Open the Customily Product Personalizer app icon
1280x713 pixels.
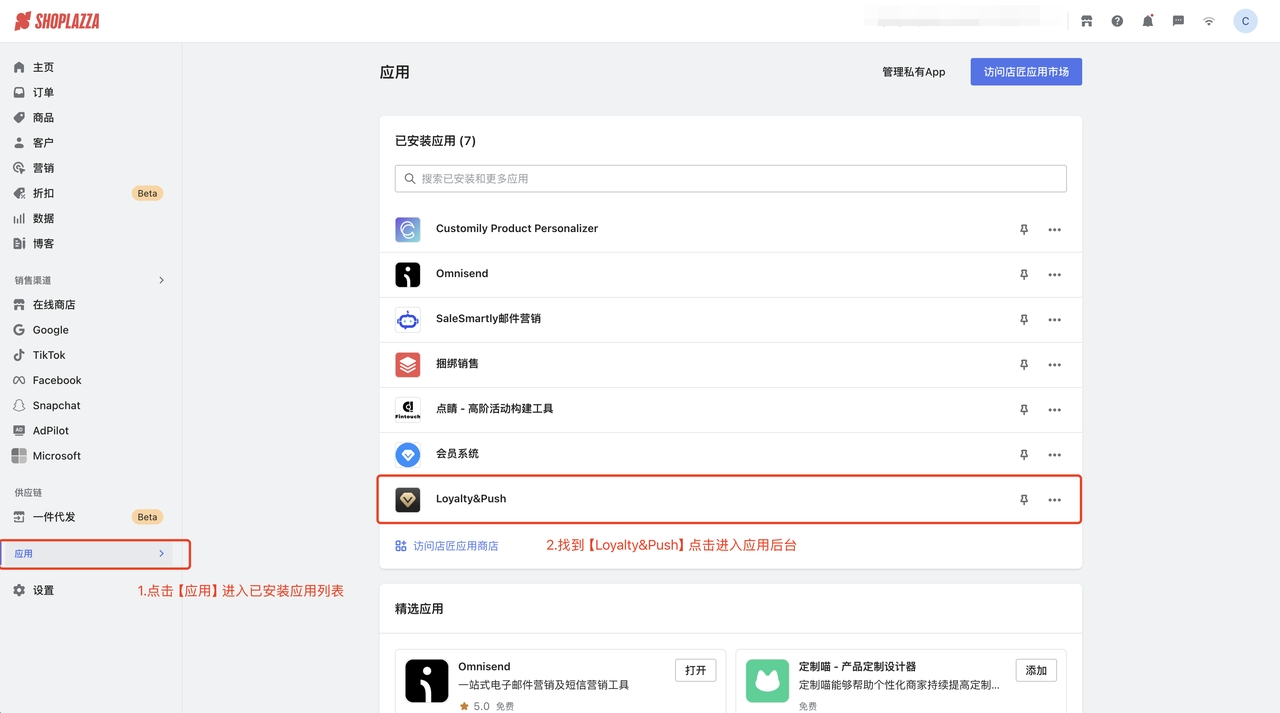click(x=408, y=229)
